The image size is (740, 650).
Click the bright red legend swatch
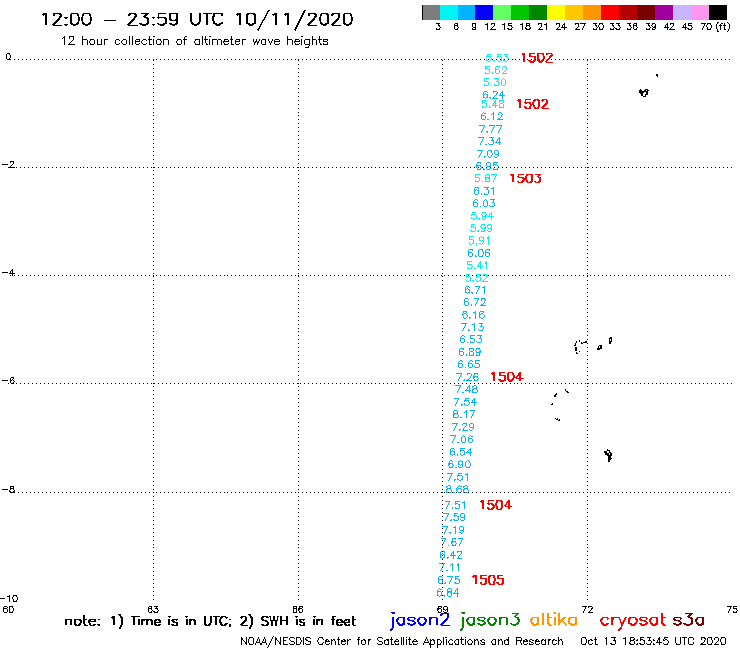pyautogui.click(x=610, y=12)
